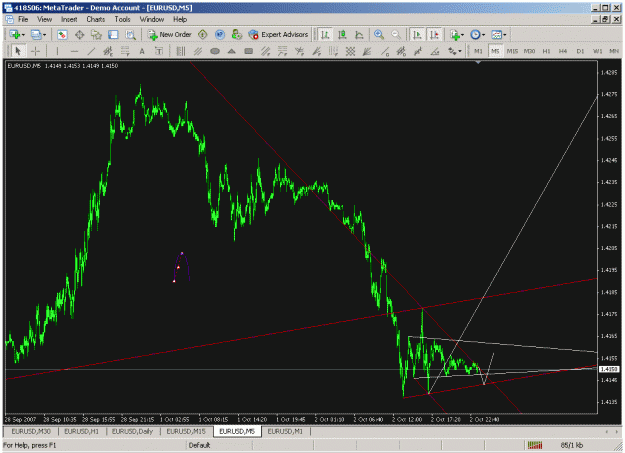
Task: Select the Equidistant Channel tool
Action: (108, 51)
